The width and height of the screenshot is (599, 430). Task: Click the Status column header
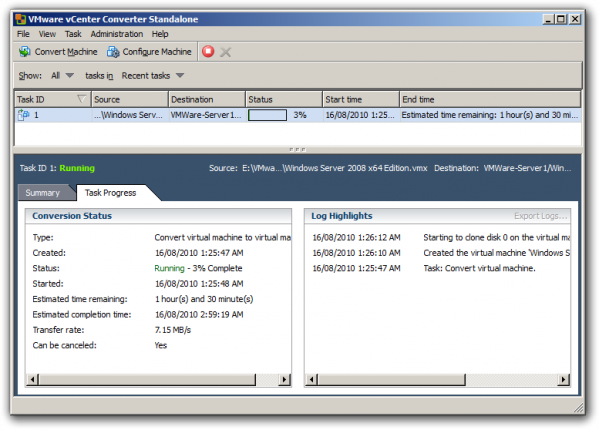pyautogui.click(x=284, y=100)
